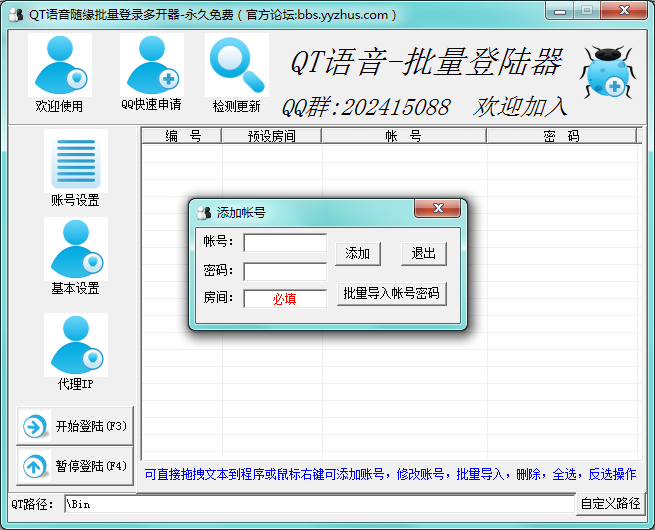
Task: Focus the 帐号 account input field
Action: click(285, 243)
